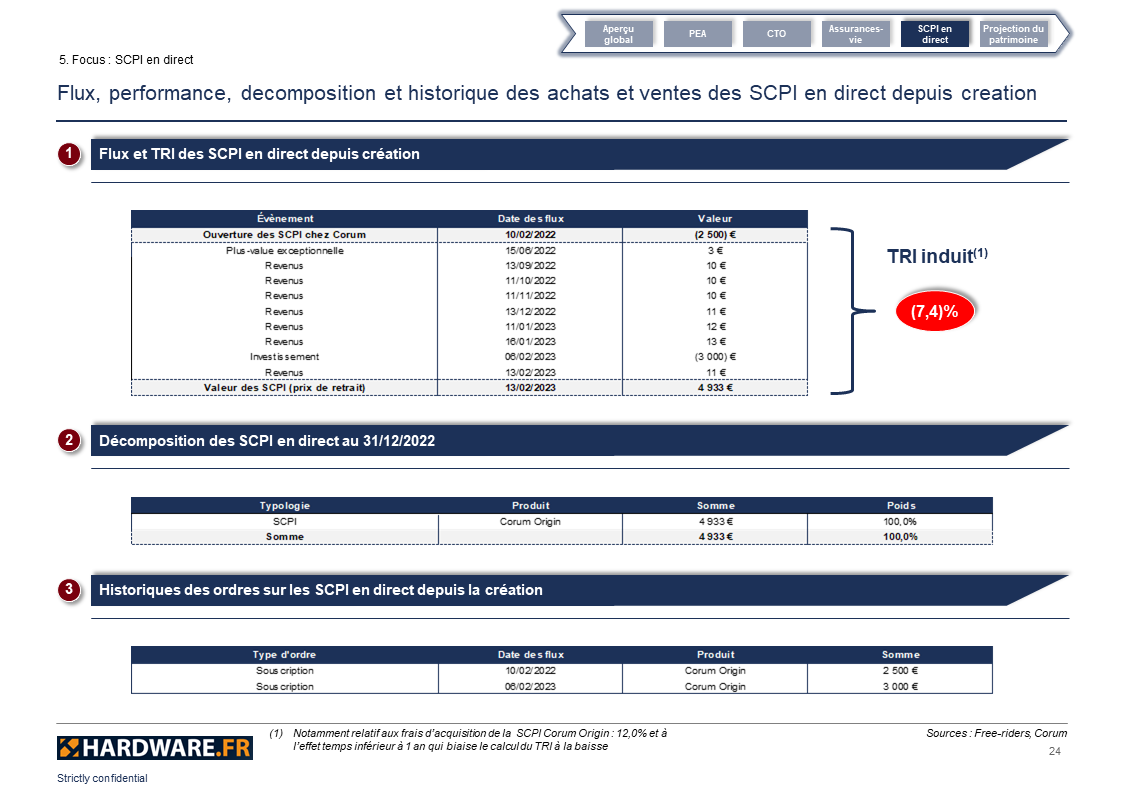Select the Type d'ordre column header
This screenshot has height=794, width=1123.
tap(285, 654)
